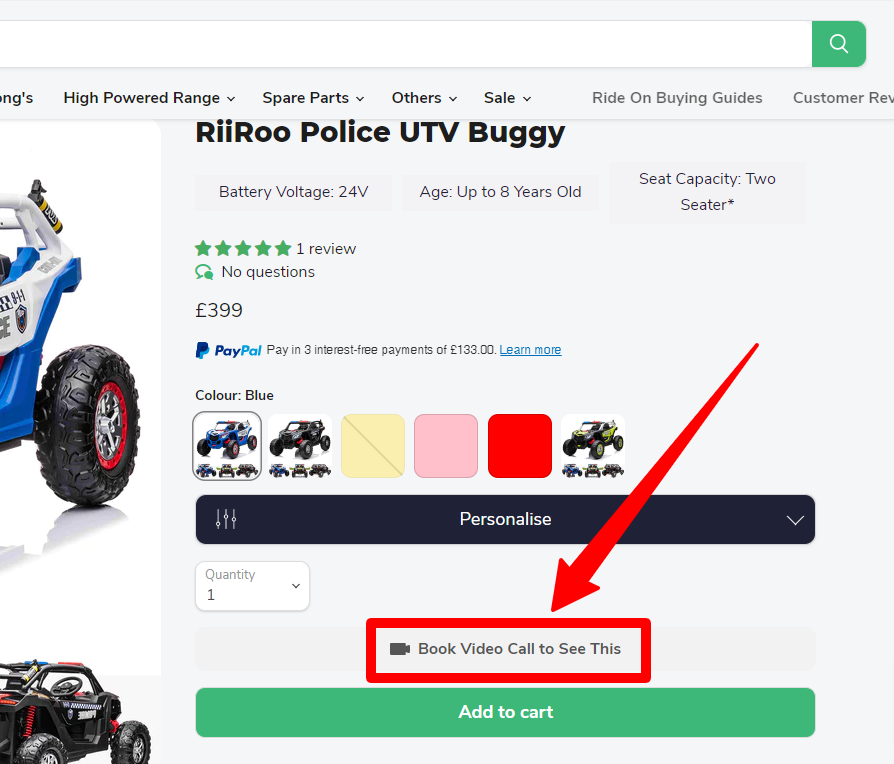894x764 pixels.
Task: Click the video camera icon
Action: pos(400,649)
